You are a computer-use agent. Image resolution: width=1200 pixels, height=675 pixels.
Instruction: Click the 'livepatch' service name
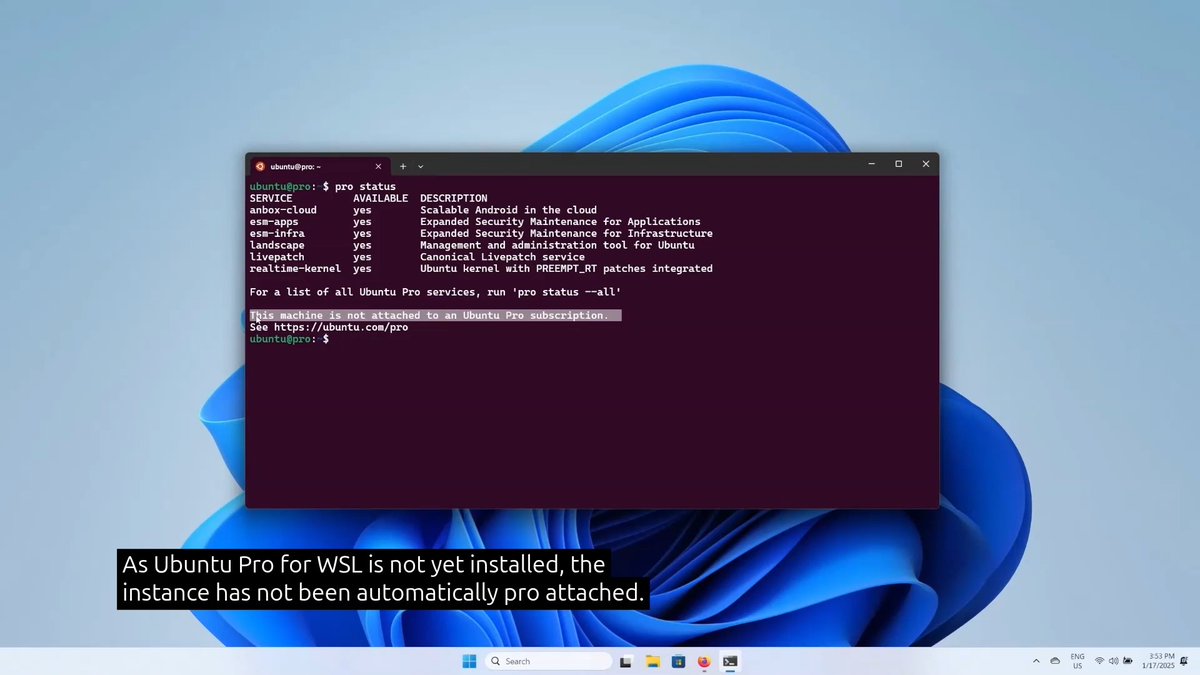277,257
